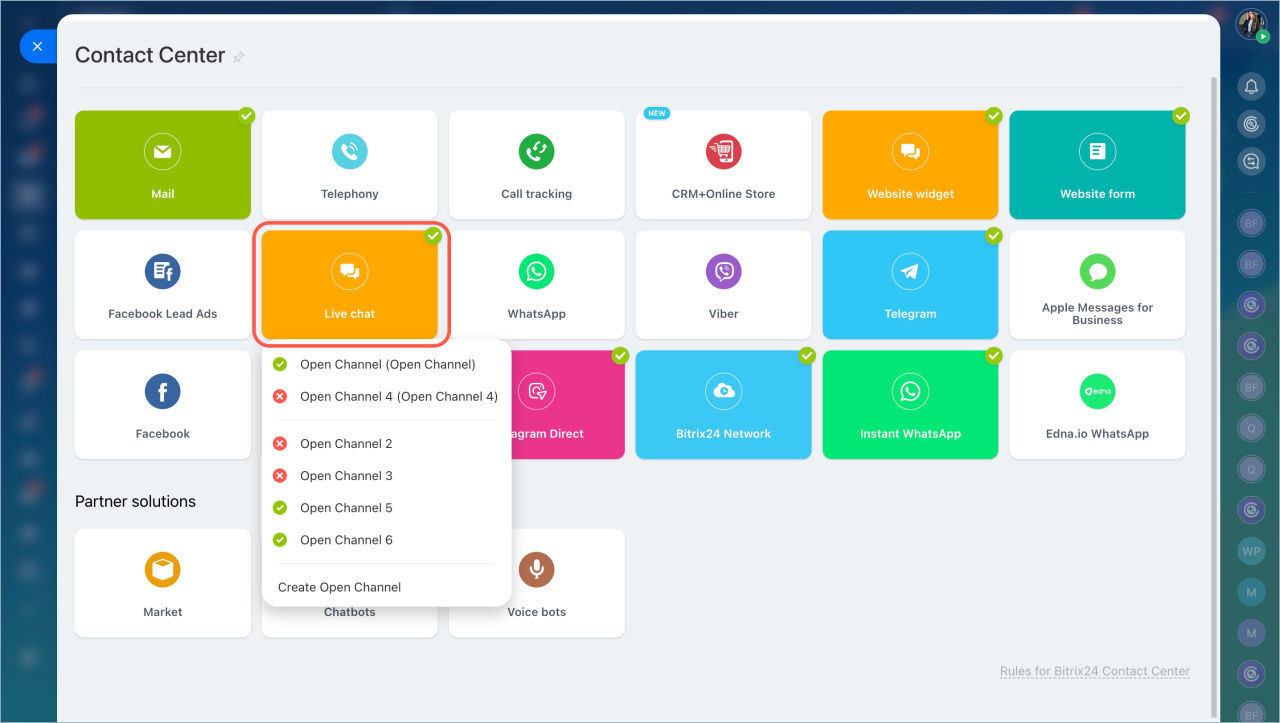Open the user profile avatar

[x=1251, y=25]
